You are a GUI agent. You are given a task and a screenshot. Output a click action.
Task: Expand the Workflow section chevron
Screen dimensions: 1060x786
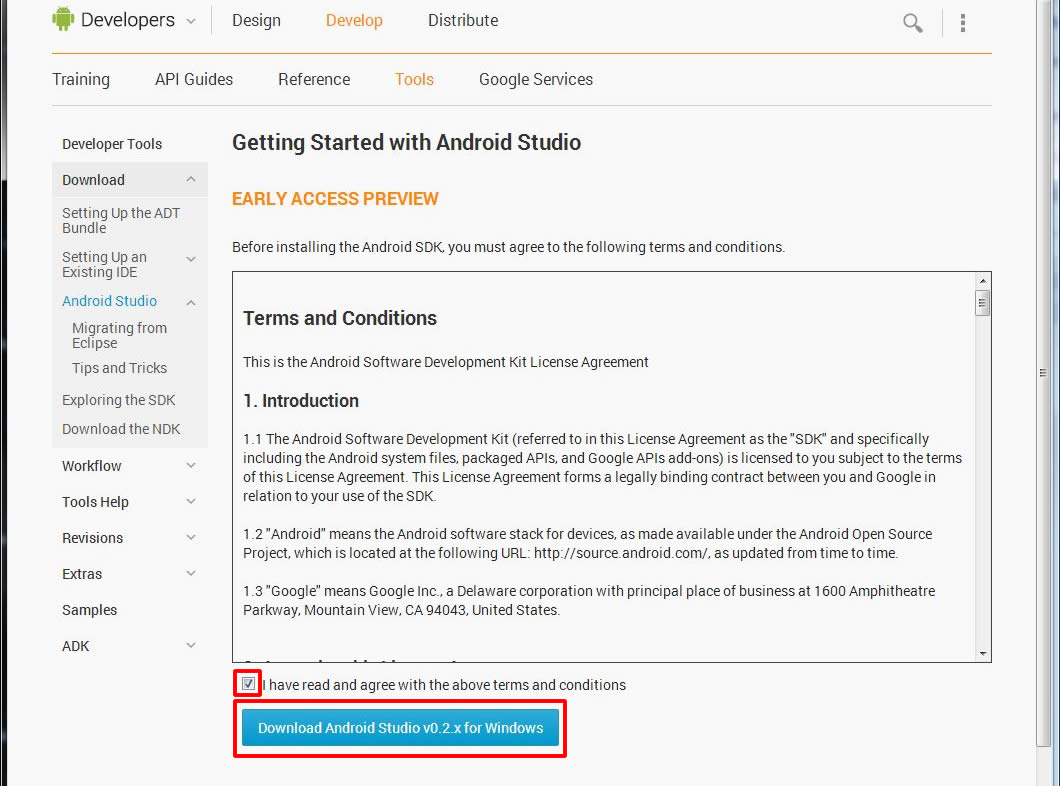[191, 465]
